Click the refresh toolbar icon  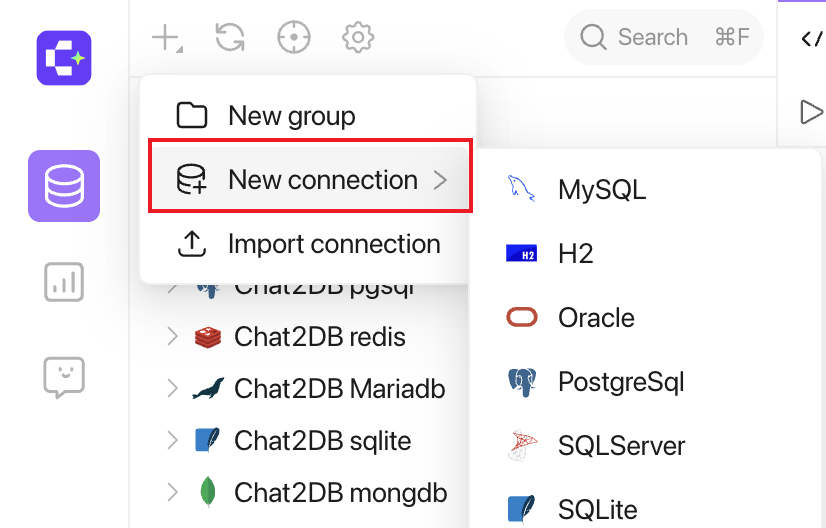230,37
